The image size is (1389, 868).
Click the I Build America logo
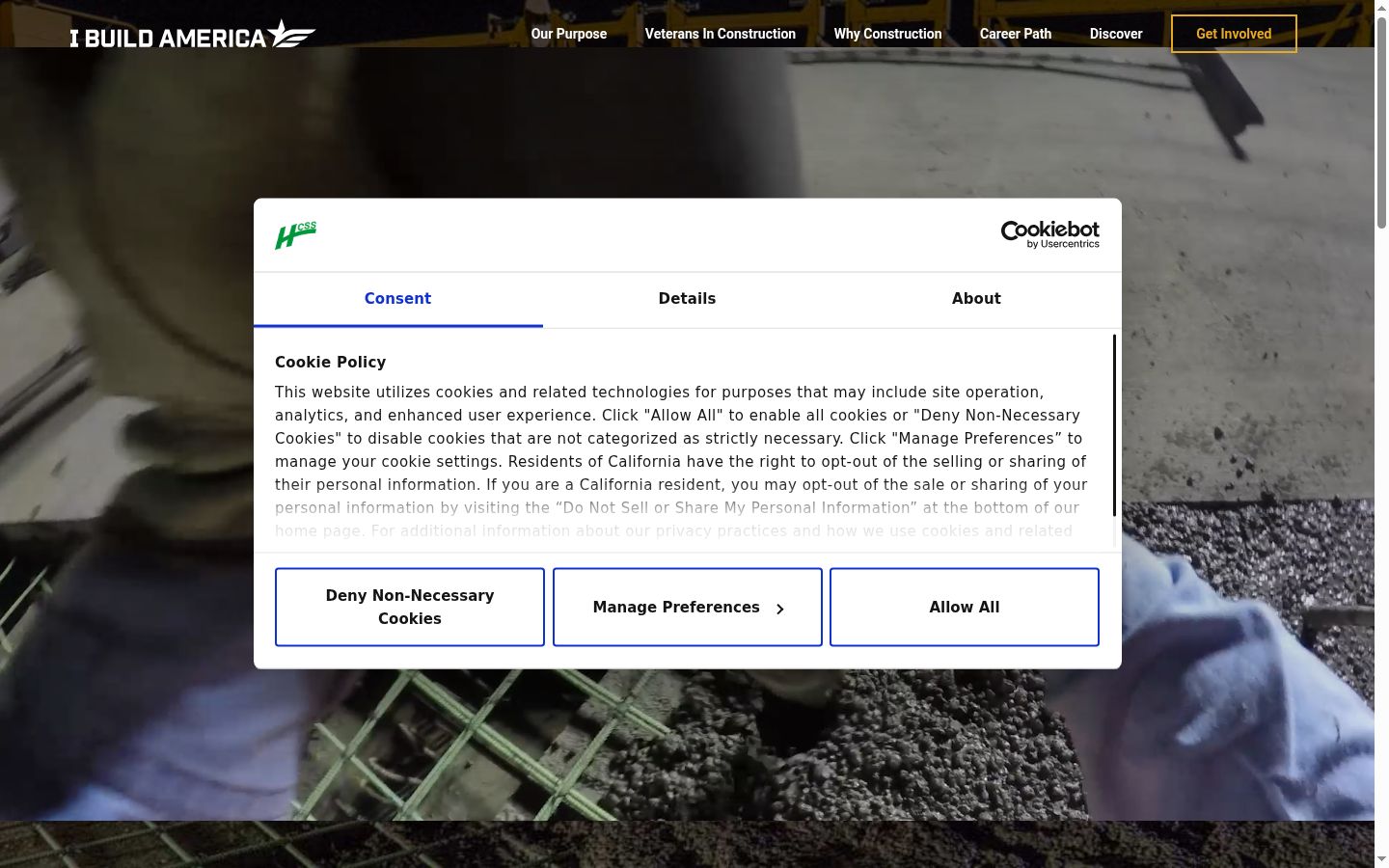point(193,34)
